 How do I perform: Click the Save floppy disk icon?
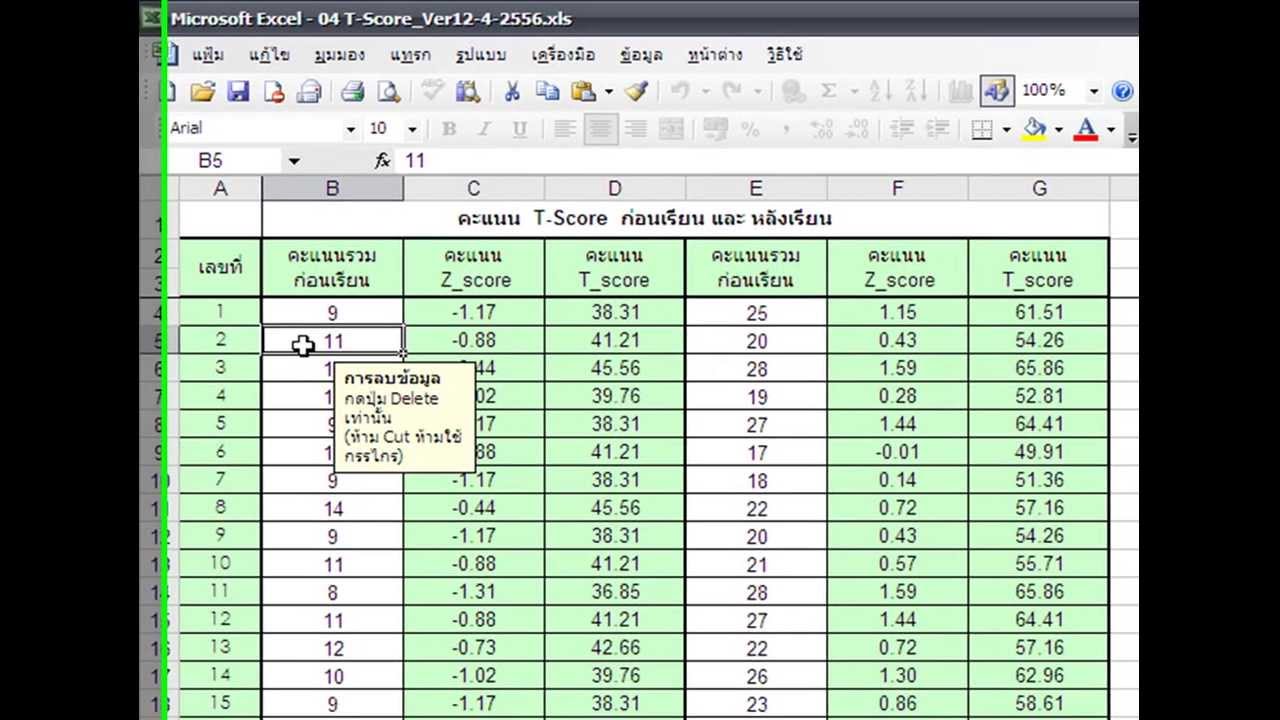238,92
